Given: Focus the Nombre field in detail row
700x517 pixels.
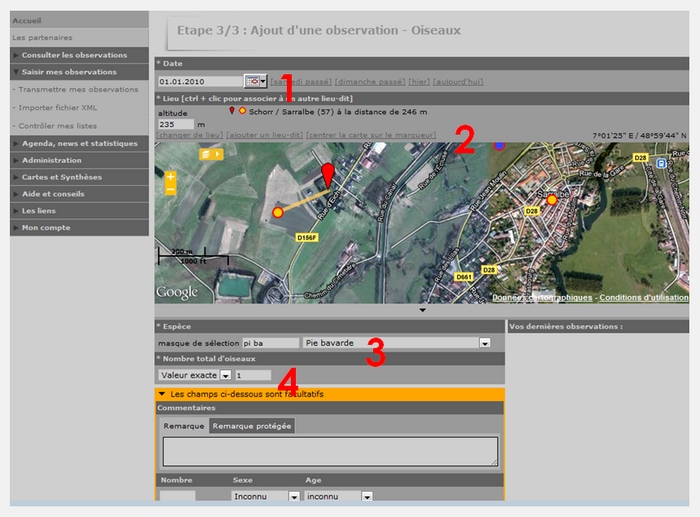Looking at the screenshot, I should tap(177, 496).
